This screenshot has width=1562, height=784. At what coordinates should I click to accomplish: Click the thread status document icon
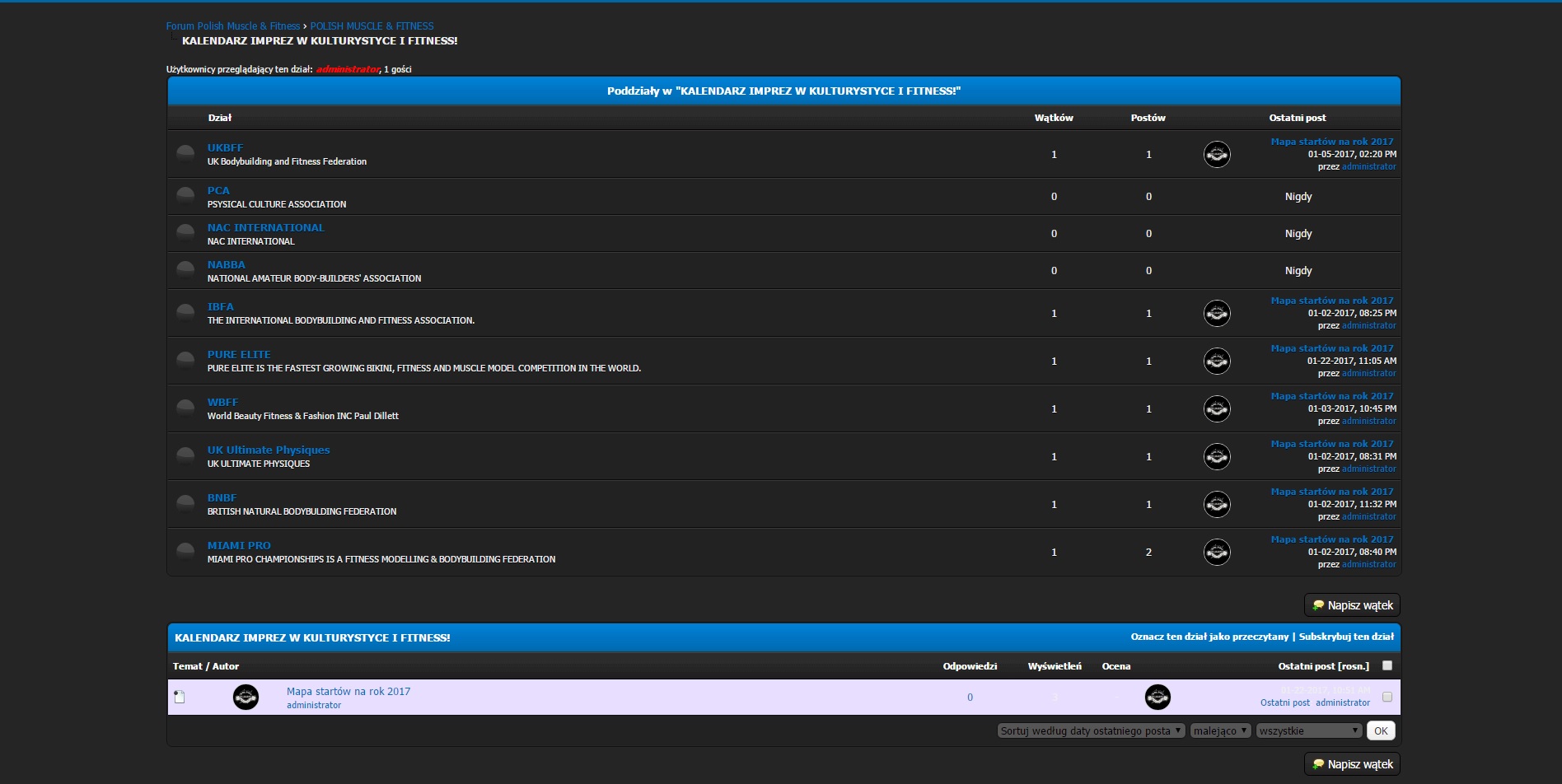[x=180, y=697]
